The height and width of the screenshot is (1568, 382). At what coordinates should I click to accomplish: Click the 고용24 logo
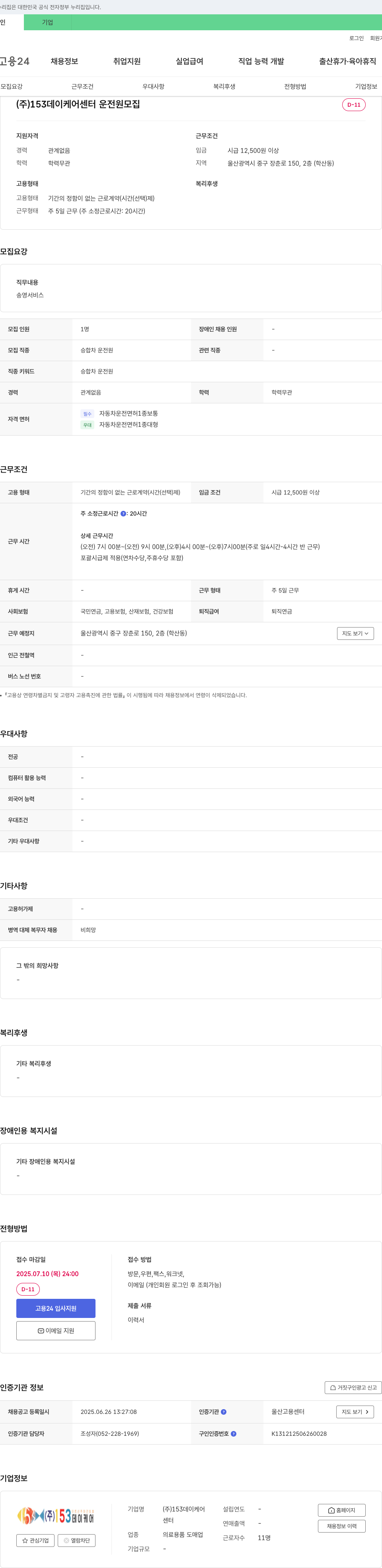click(x=15, y=61)
